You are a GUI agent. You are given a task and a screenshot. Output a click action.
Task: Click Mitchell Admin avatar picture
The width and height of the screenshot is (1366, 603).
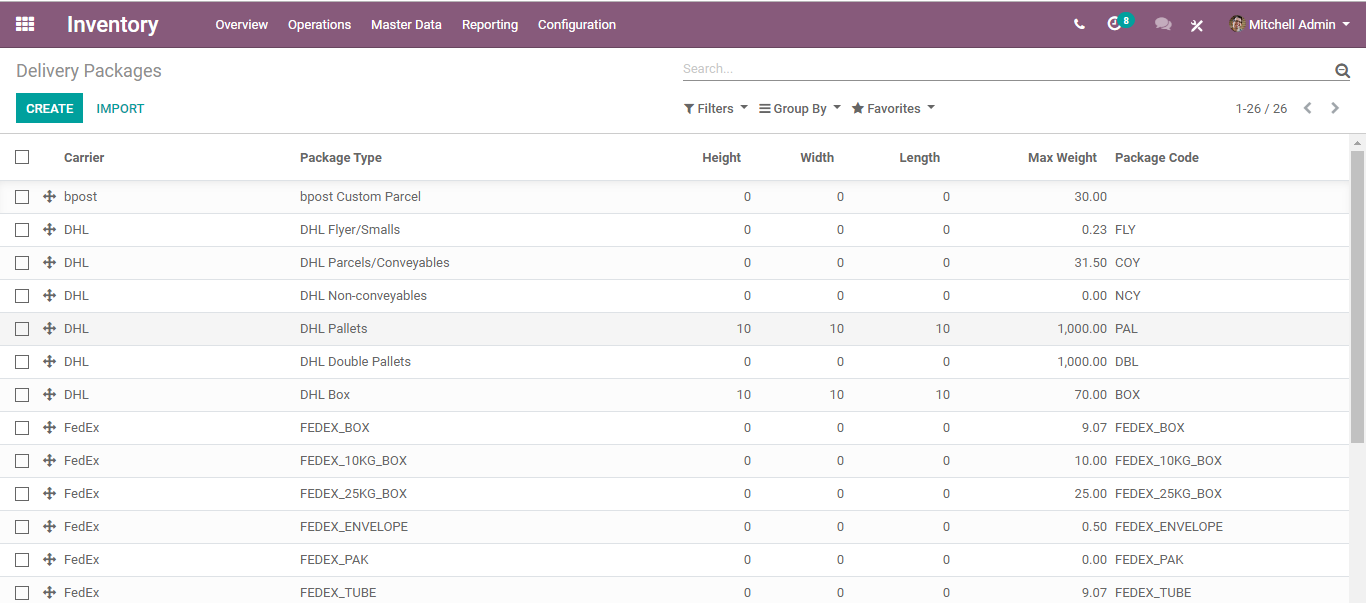(x=1237, y=24)
